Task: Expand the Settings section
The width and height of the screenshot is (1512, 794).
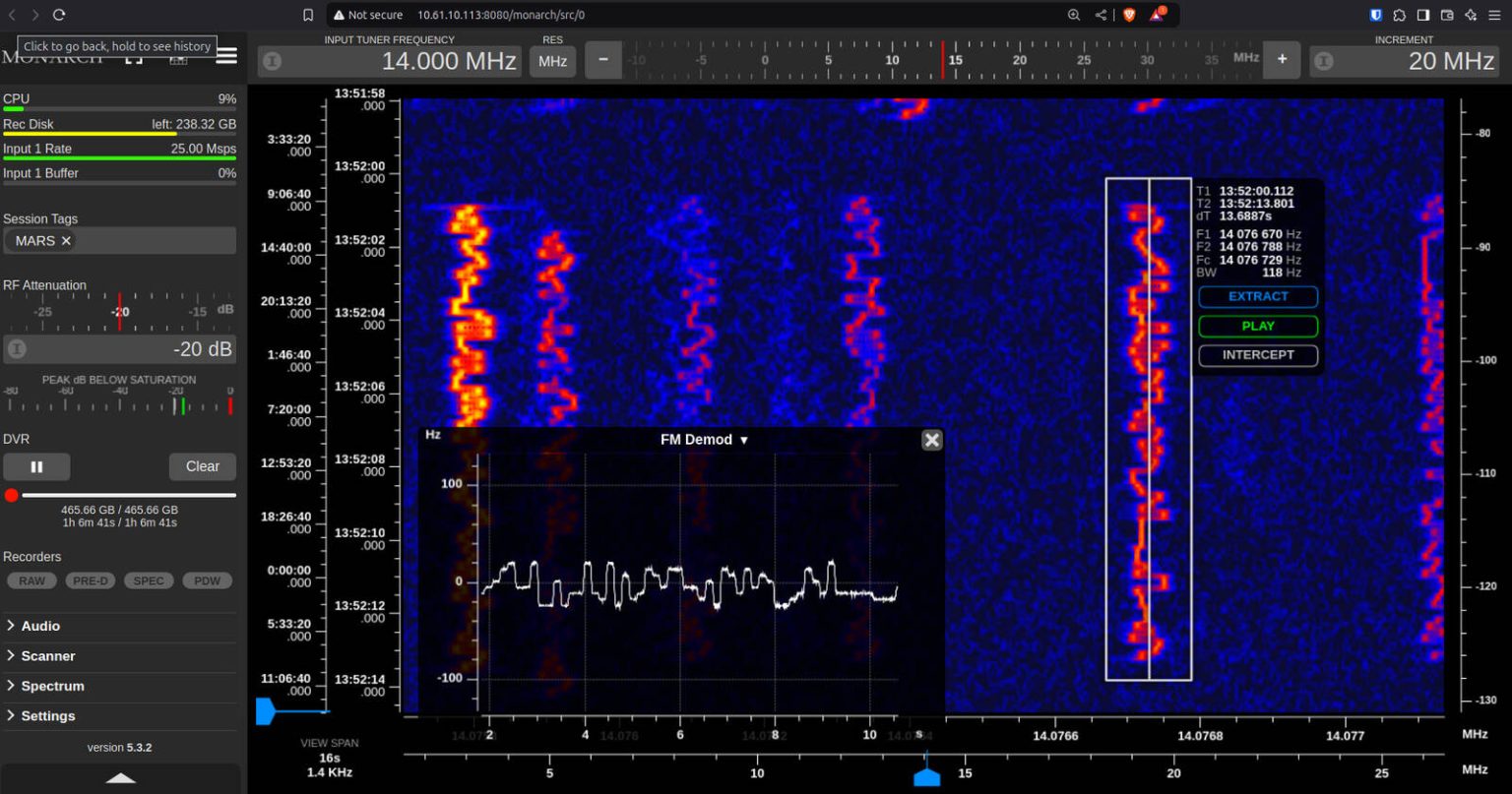Action: coord(48,715)
